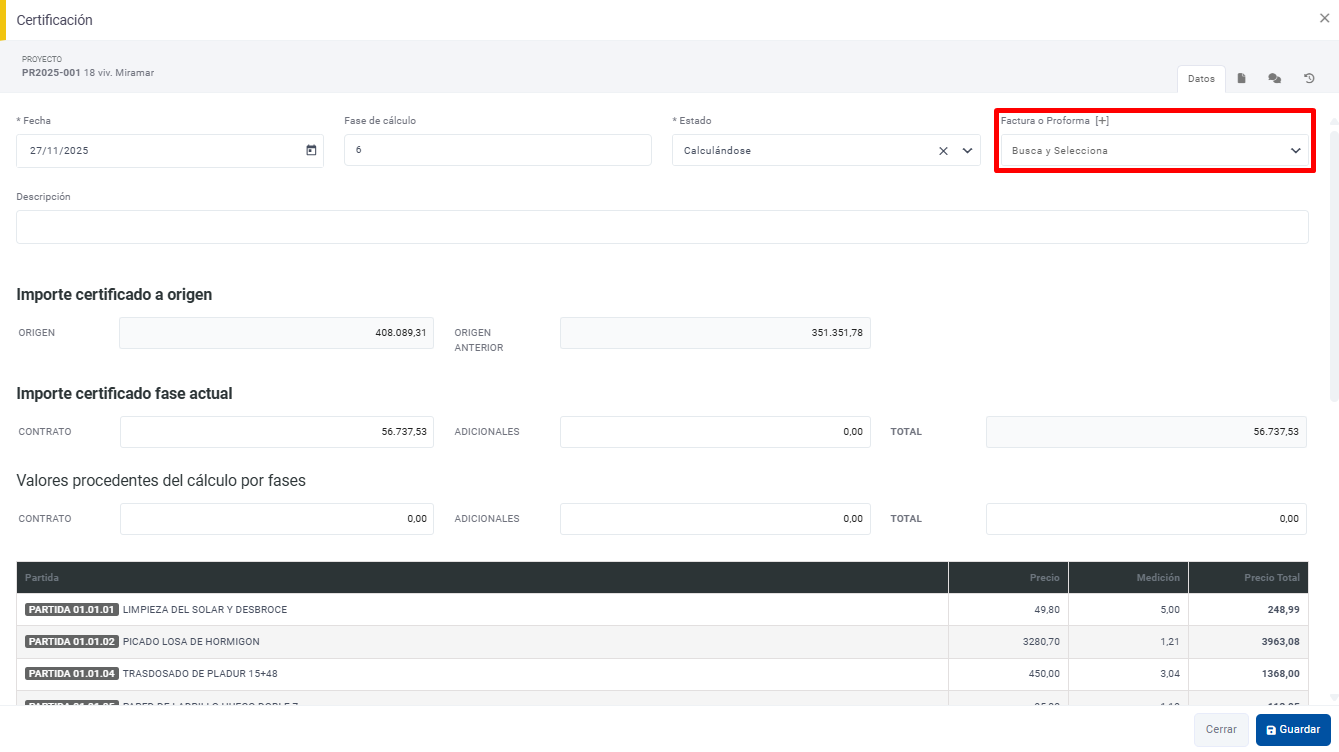Close the Certificación dialog with the X
The width and height of the screenshot is (1339, 752).
[x=1324, y=18]
